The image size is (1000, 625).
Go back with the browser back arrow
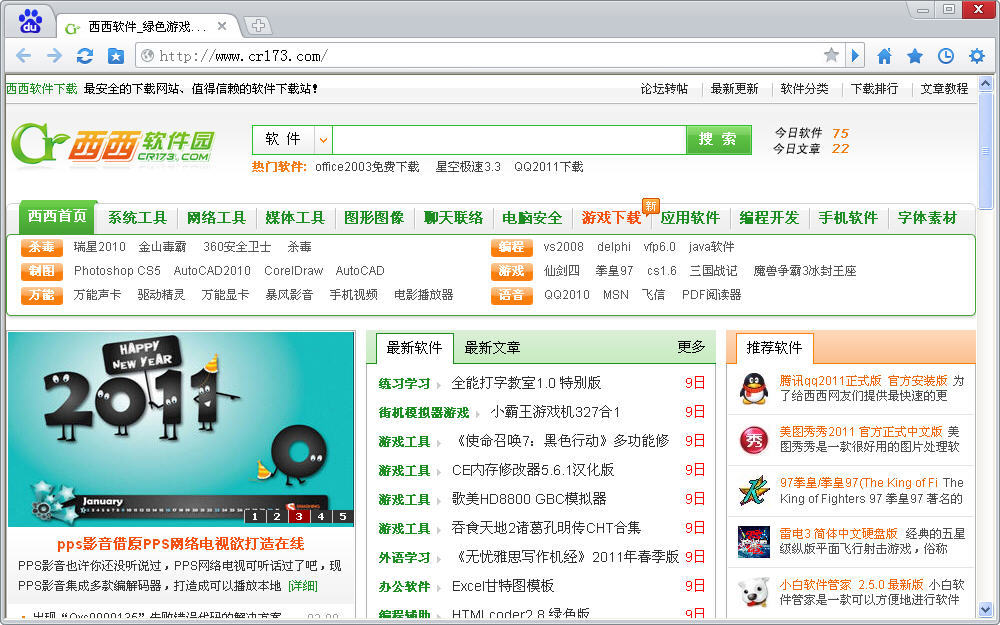click(24, 55)
